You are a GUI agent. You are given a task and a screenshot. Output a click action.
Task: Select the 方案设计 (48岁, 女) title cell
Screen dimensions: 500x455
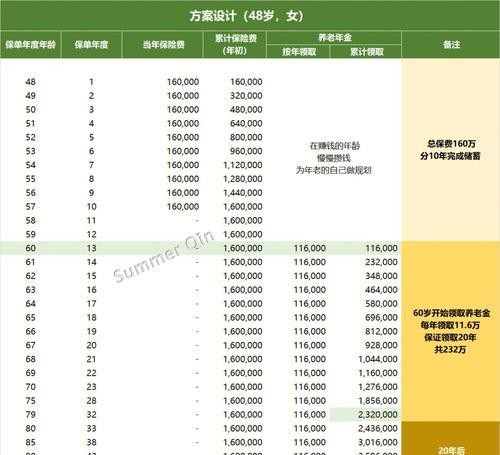click(x=250, y=16)
